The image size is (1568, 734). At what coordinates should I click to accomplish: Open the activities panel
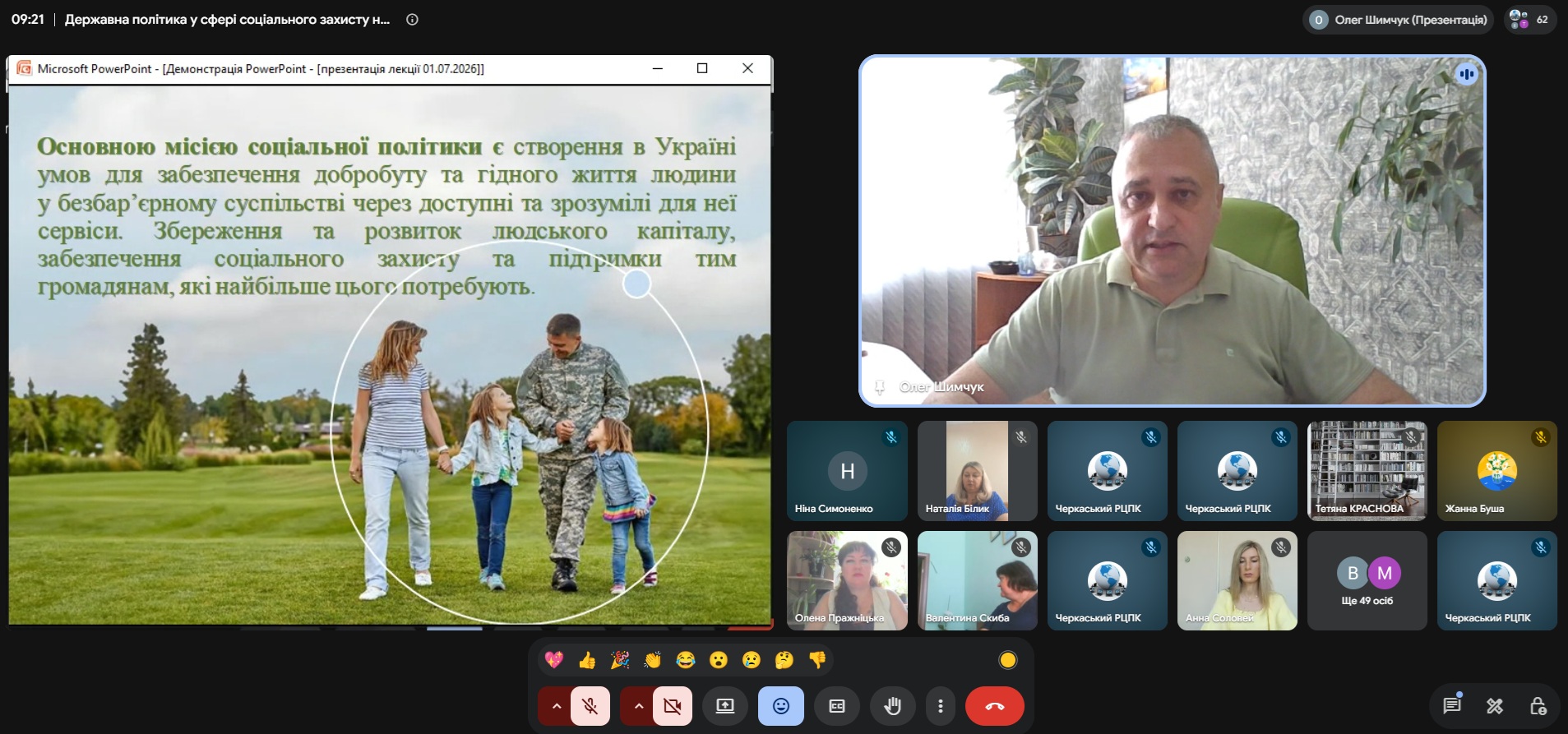[1495, 705]
